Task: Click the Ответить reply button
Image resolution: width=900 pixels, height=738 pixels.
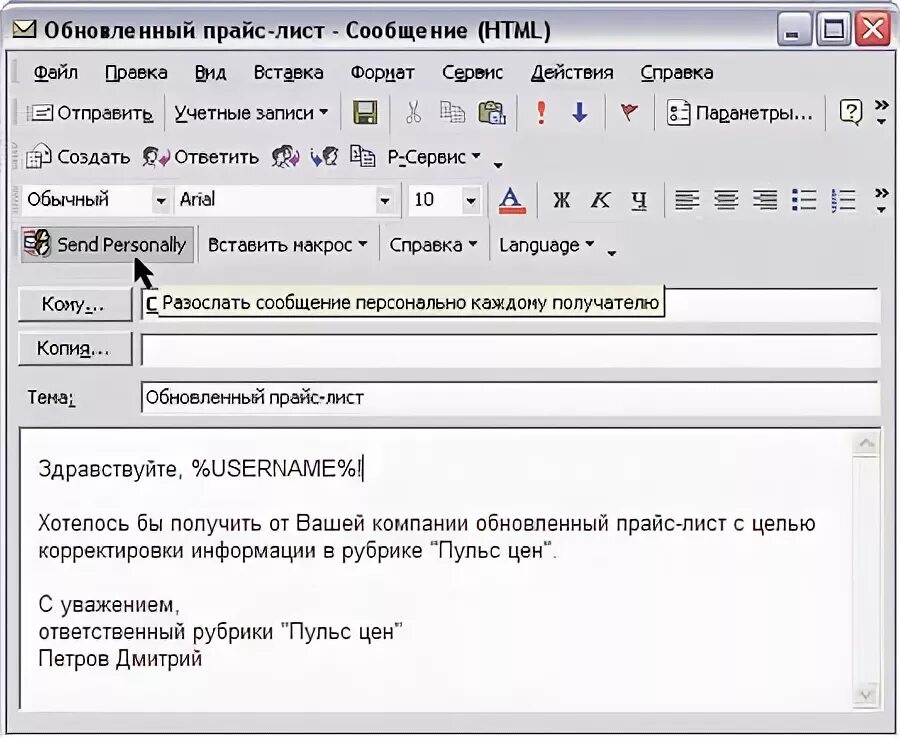Action: pos(201,157)
